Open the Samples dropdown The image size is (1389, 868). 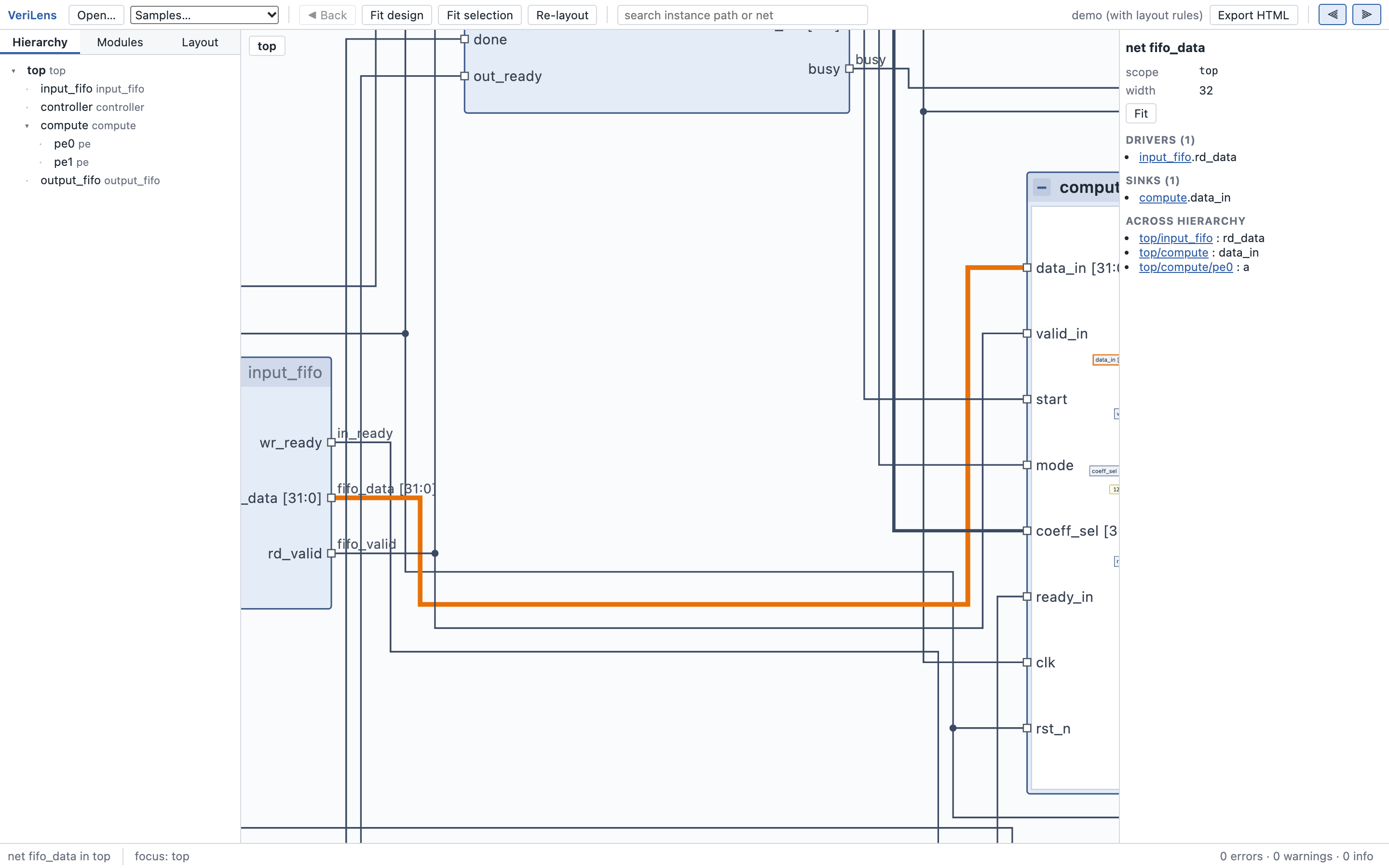coord(204,15)
